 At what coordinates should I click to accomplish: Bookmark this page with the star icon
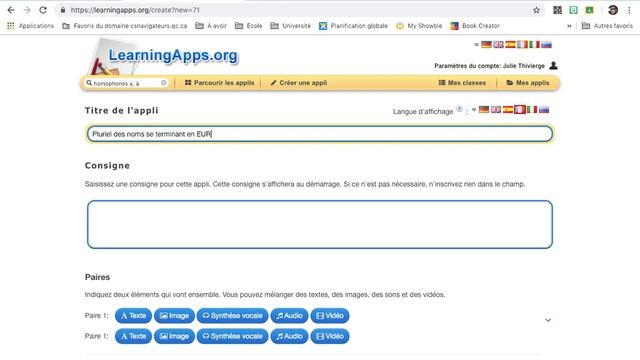pos(536,10)
